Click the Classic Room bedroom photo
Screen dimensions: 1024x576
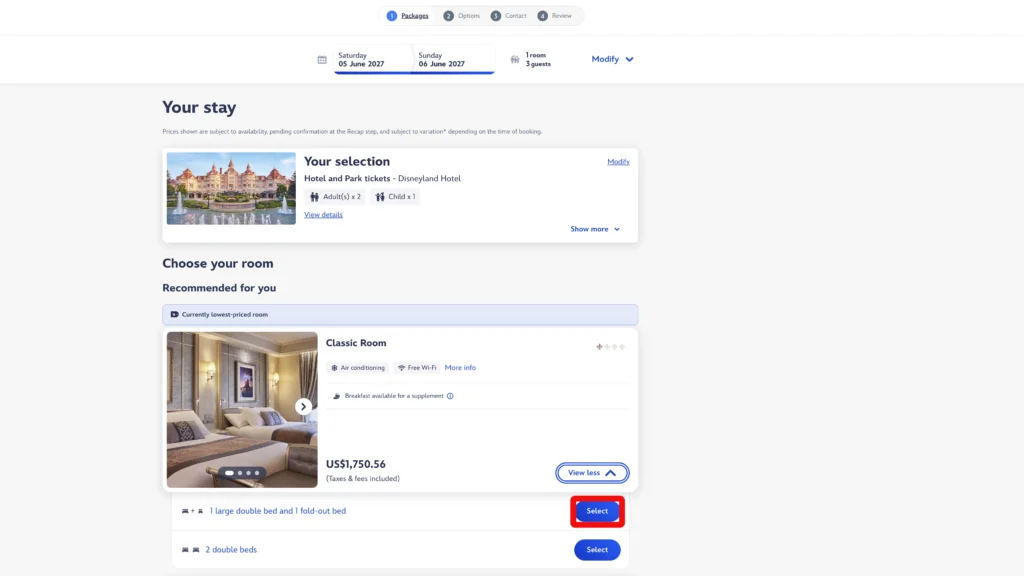(242, 409)
